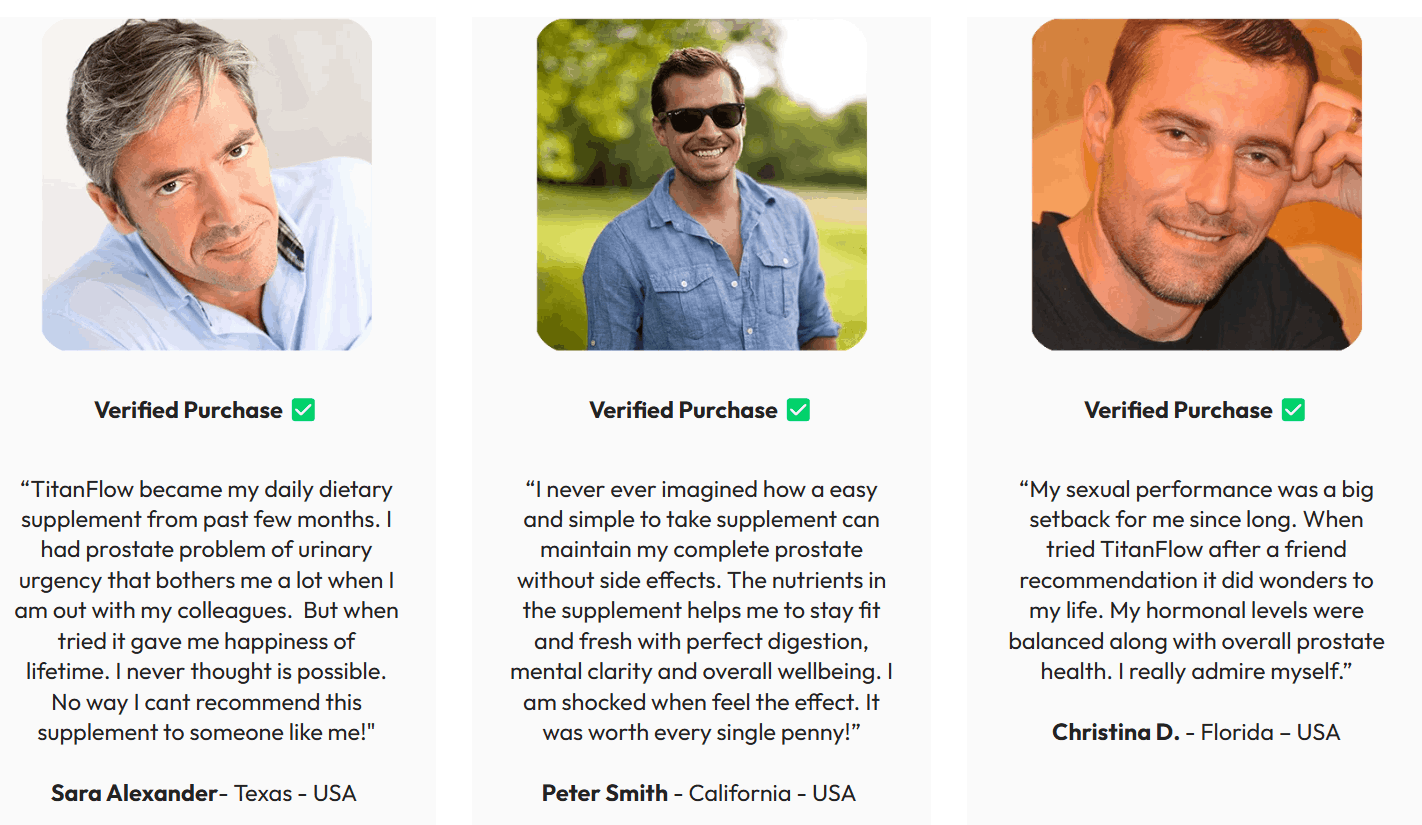Click the testimonial about hormonal levels being balanced

point(1196,580)
